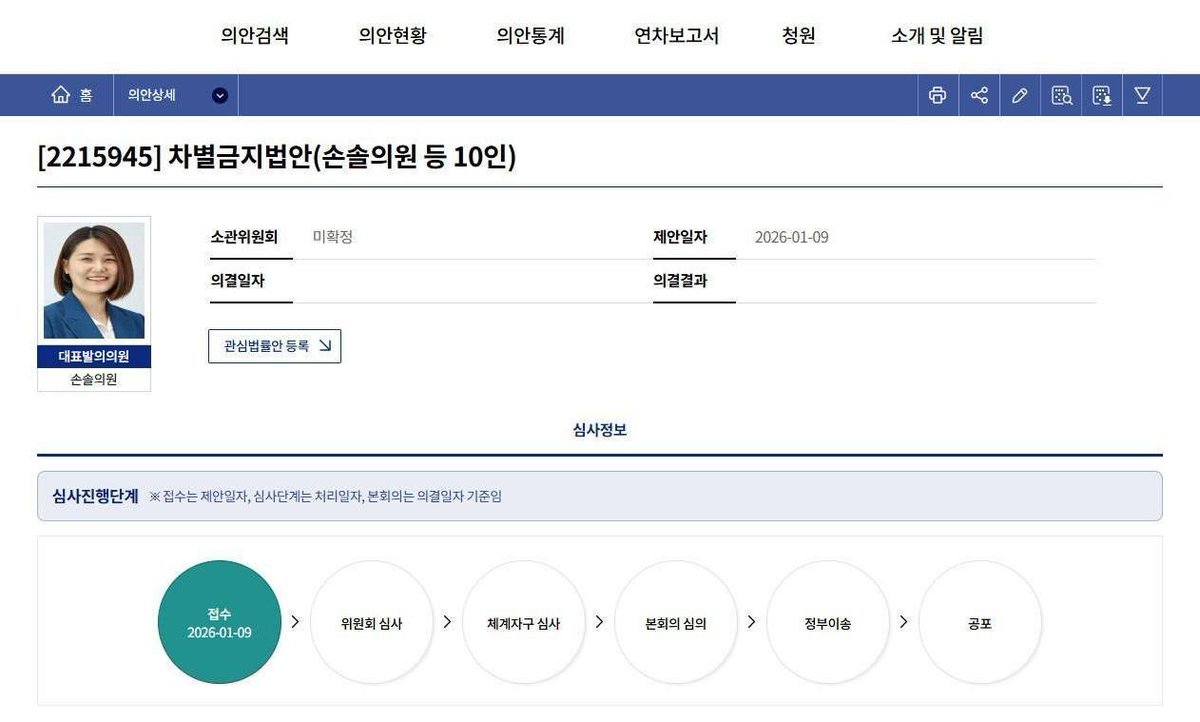Select the 심사정보 tab

coord(600,430)
